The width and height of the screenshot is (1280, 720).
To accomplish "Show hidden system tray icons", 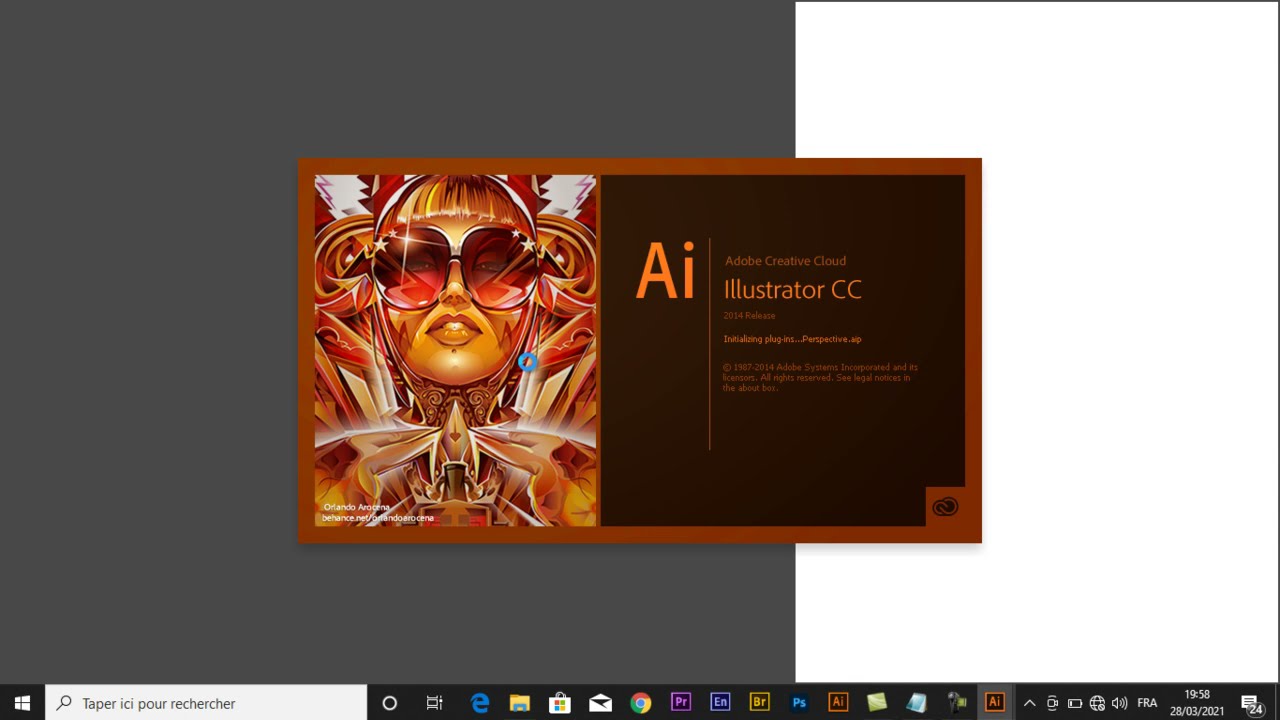I will point(1029,703).
